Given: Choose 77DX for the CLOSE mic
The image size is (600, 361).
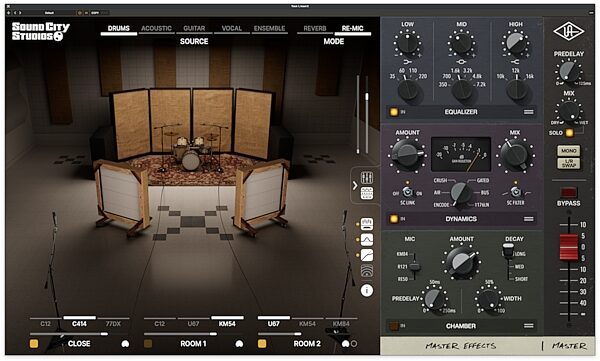Looking at the screenshot, I should coord(113,324).
